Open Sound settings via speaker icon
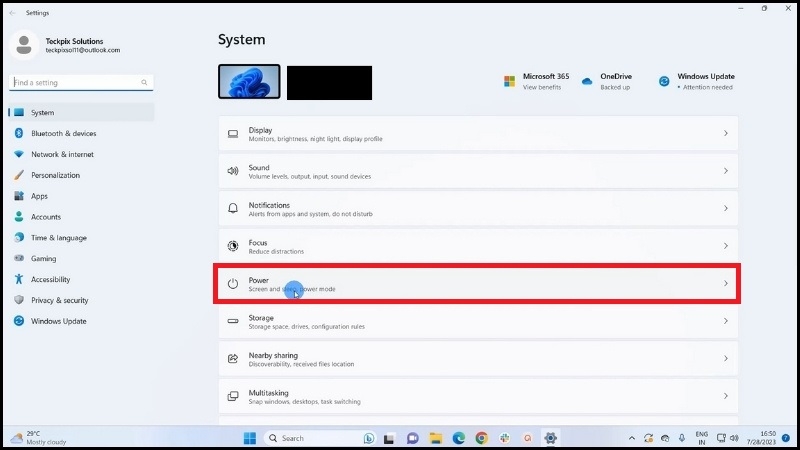The width and height of the screenshot is (800, 450). tap(233, 171)
